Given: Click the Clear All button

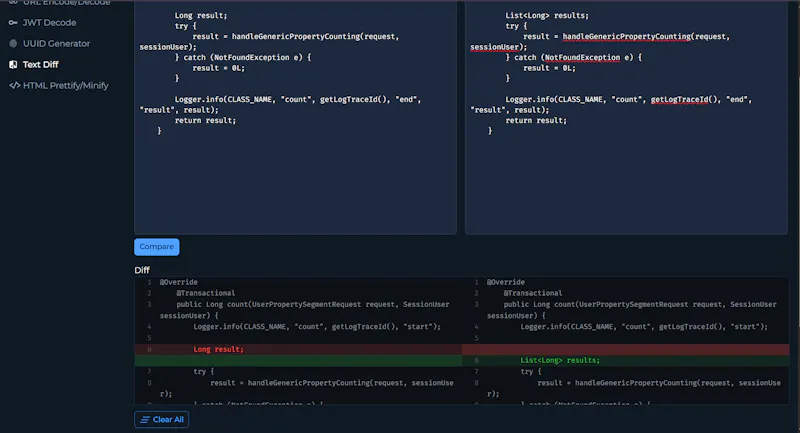Looking at the screenshot, I should click(x=161, y=420).
